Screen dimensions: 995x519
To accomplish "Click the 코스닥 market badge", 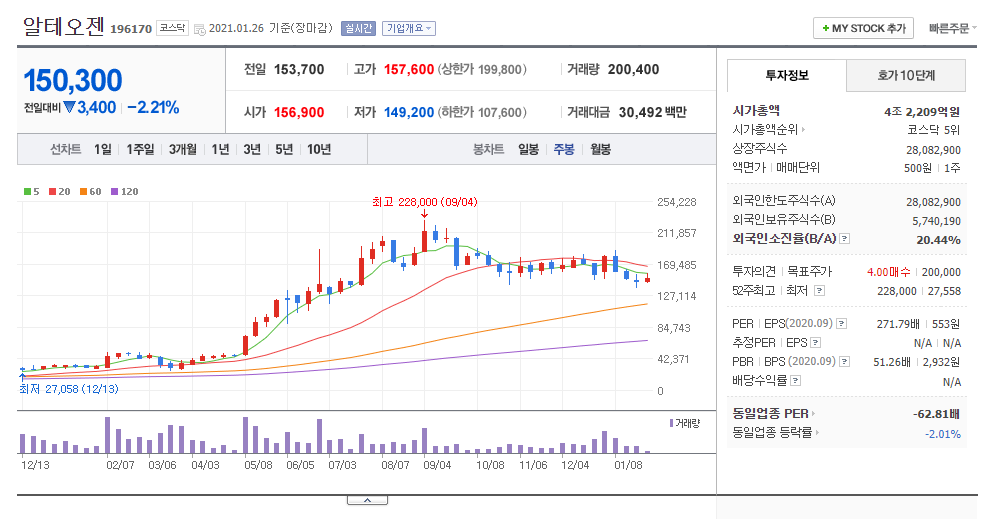I will 172,28.
